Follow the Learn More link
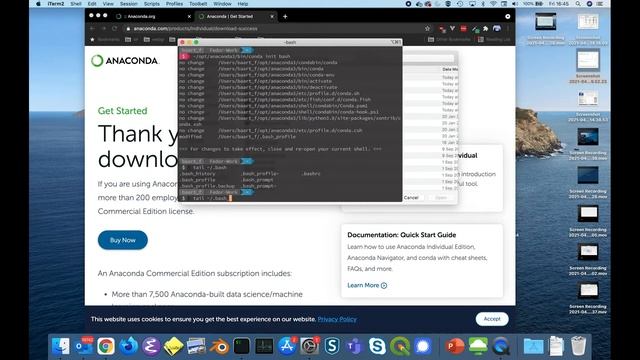 pos(367,285)
